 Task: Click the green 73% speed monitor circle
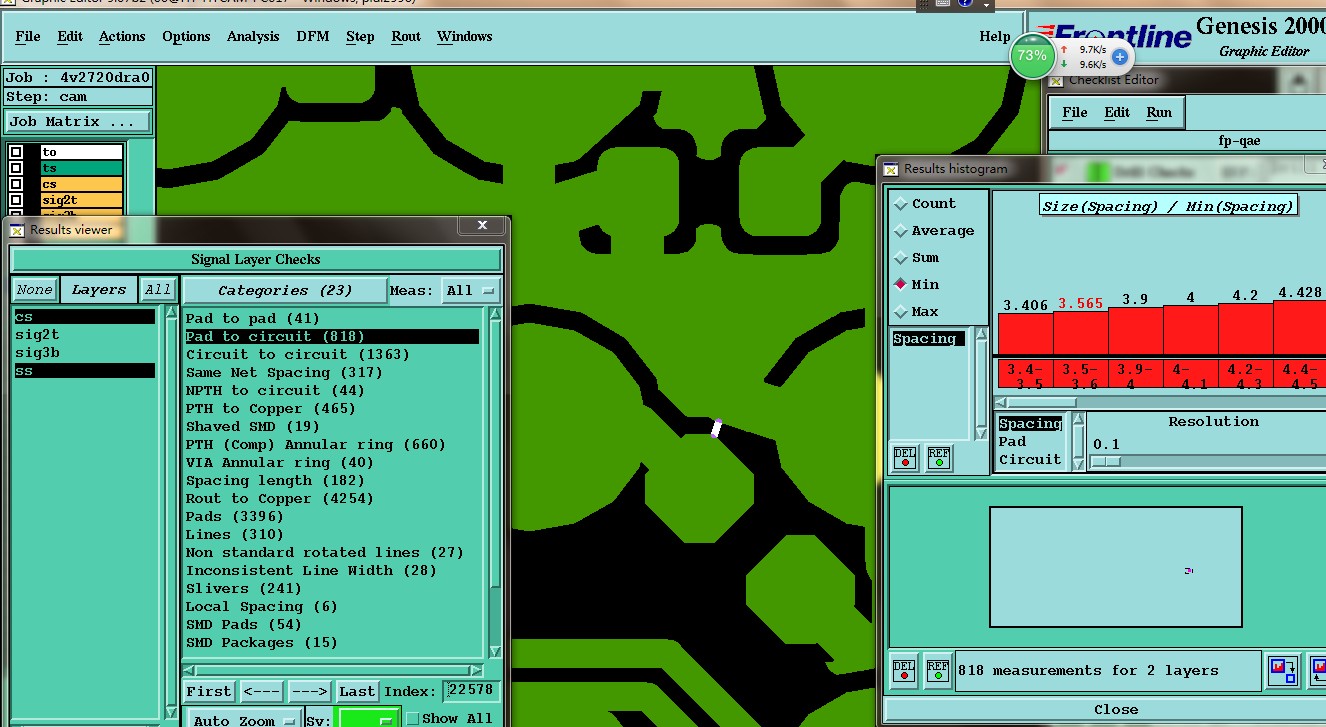click(1031, 56)
